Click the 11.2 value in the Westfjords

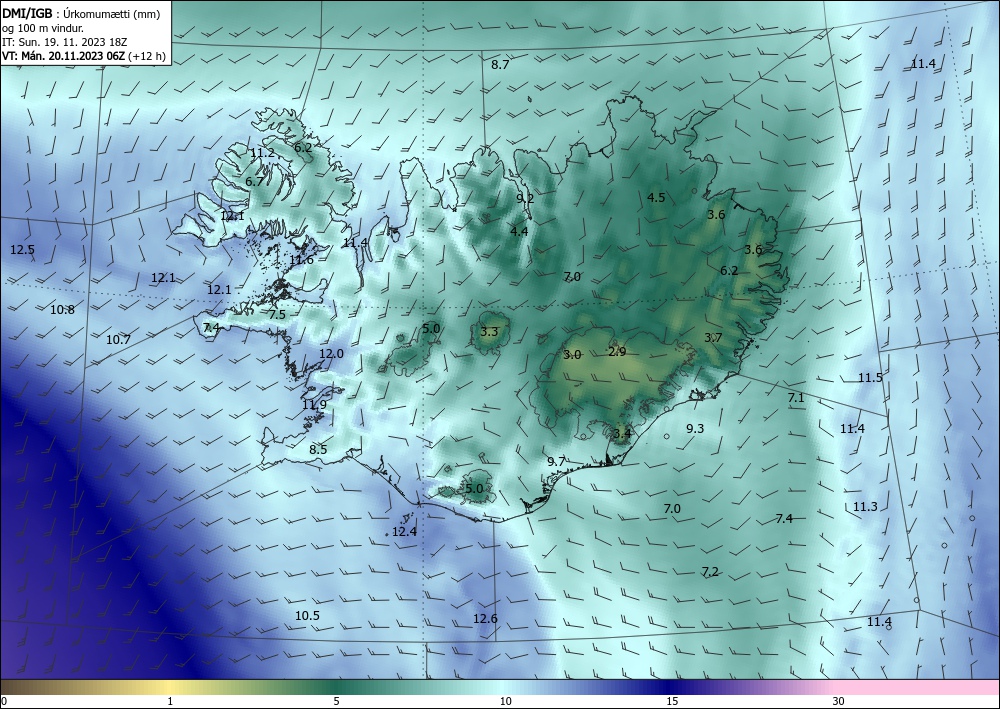(262, 153)
